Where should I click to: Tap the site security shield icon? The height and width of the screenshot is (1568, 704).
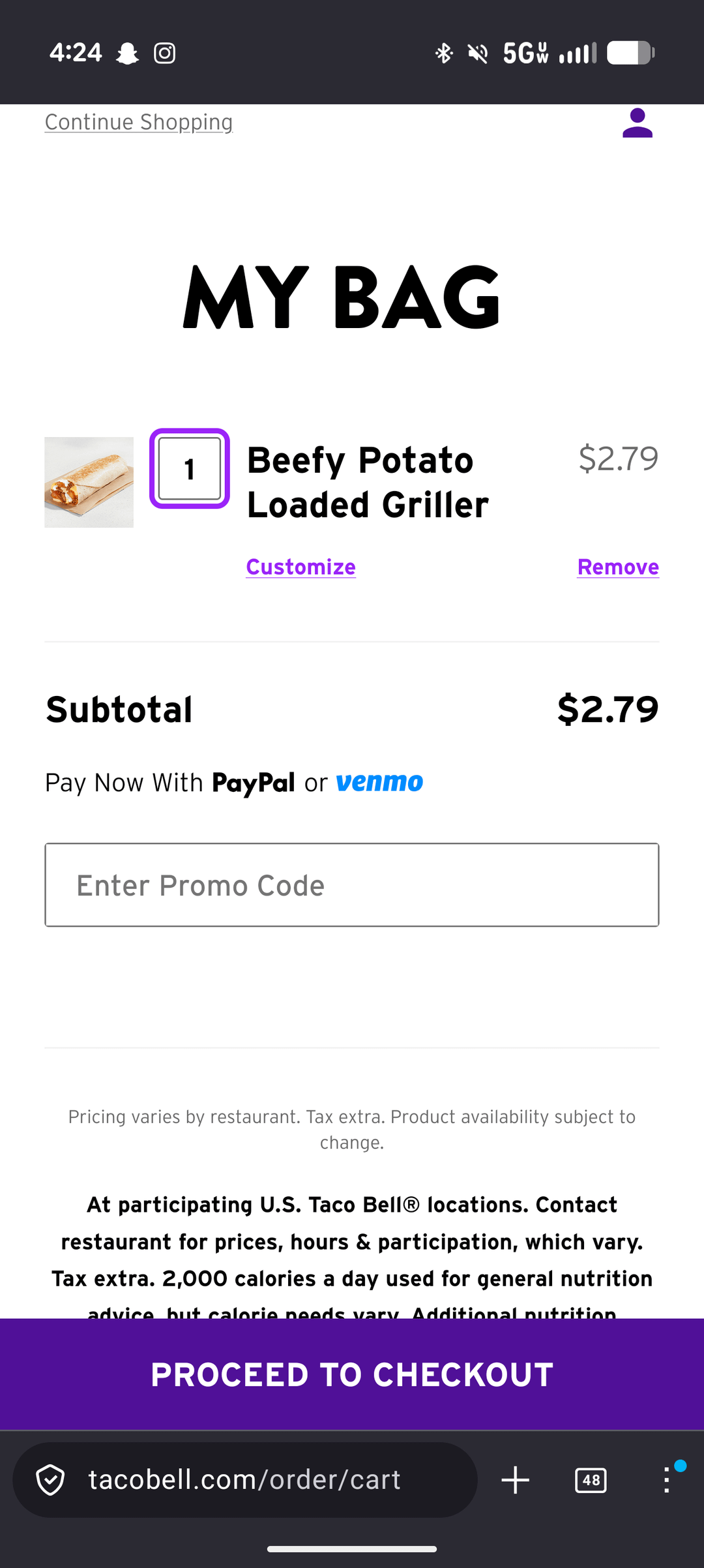pyautogui.click(x=51, y=1480)
